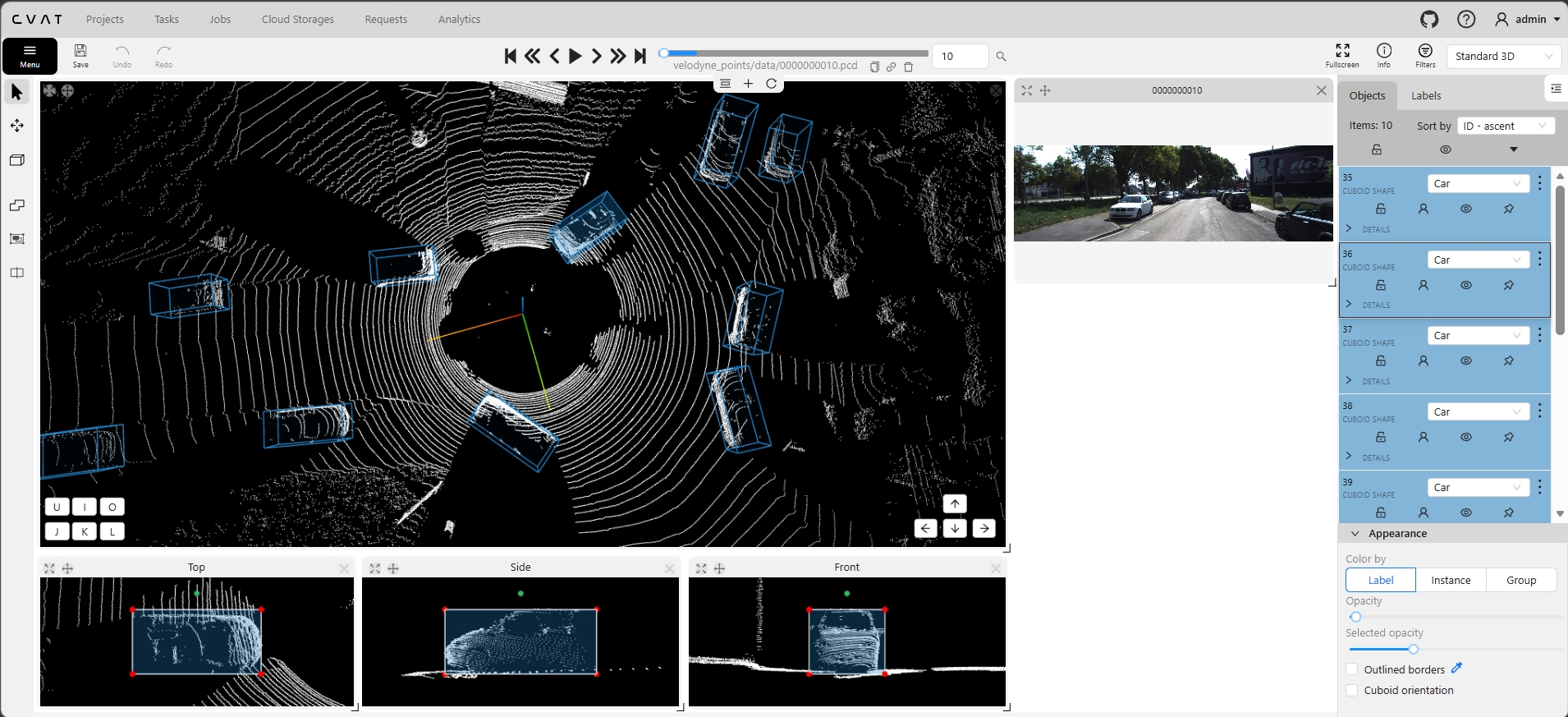The height and width of the screenshot is (717, 1568).
Task: Switch to the Objects tab
Action: coord(1367,95)
